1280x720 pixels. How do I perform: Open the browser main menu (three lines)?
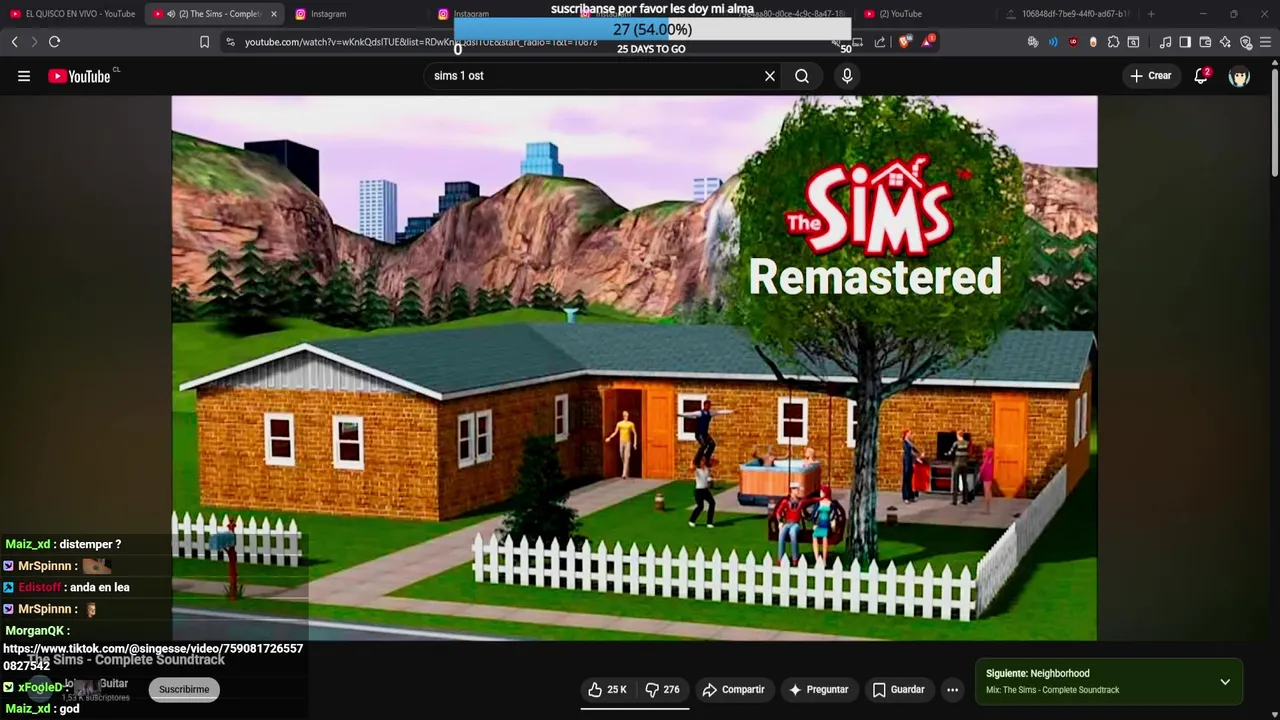coord(1266,42)
